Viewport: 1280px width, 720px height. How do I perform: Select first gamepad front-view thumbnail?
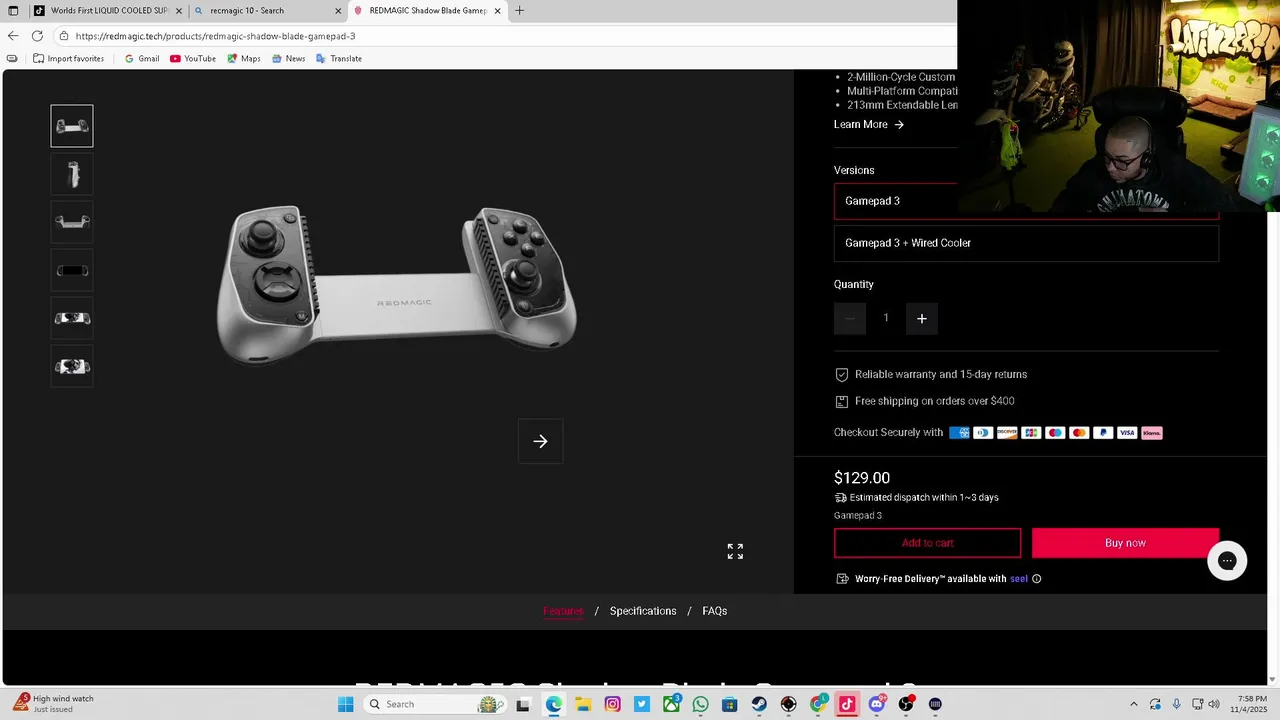(72, 126)
